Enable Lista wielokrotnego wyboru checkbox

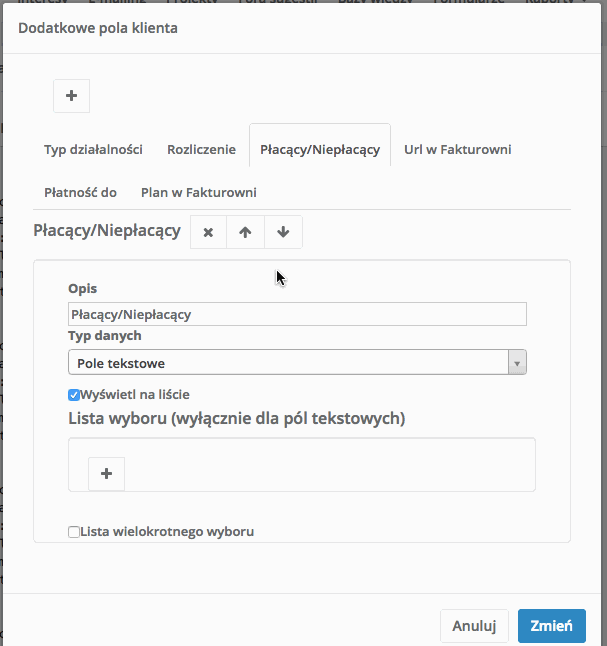coord(74,532)
